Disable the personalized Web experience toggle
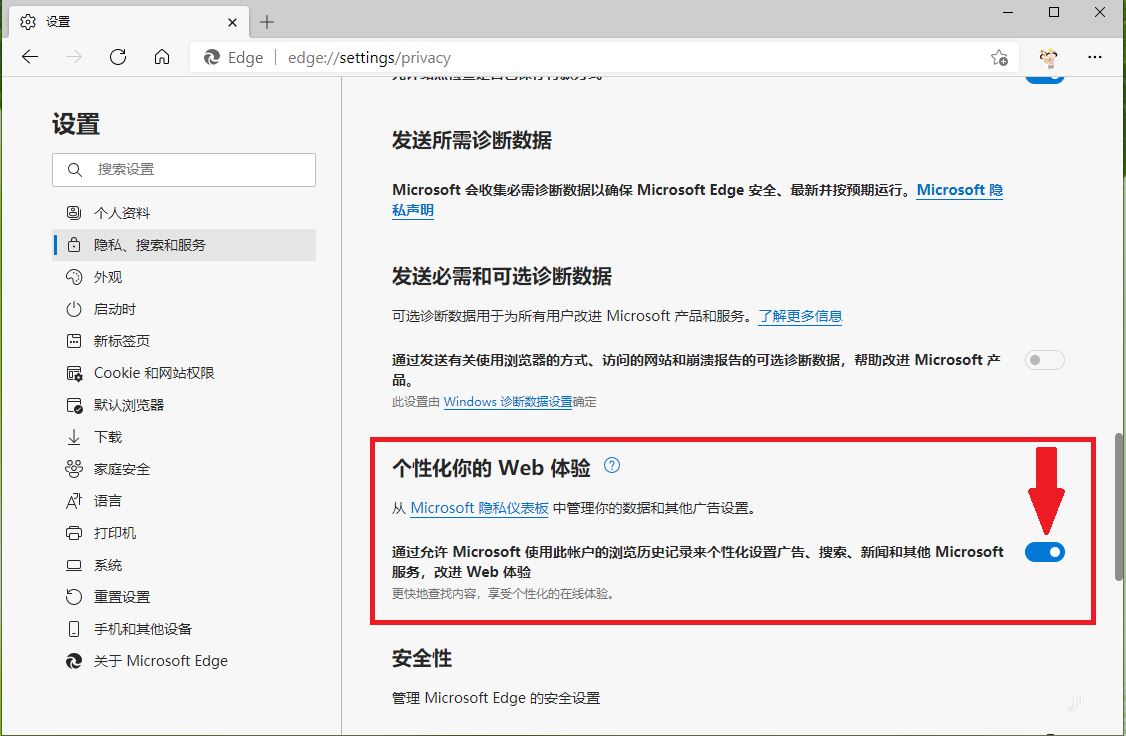1126x736 pixels. [x=1044, y=551]
